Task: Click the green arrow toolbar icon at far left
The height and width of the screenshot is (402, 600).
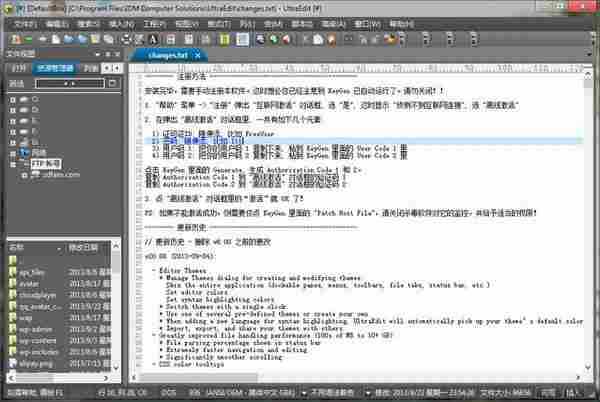Action: coord(29,39)
